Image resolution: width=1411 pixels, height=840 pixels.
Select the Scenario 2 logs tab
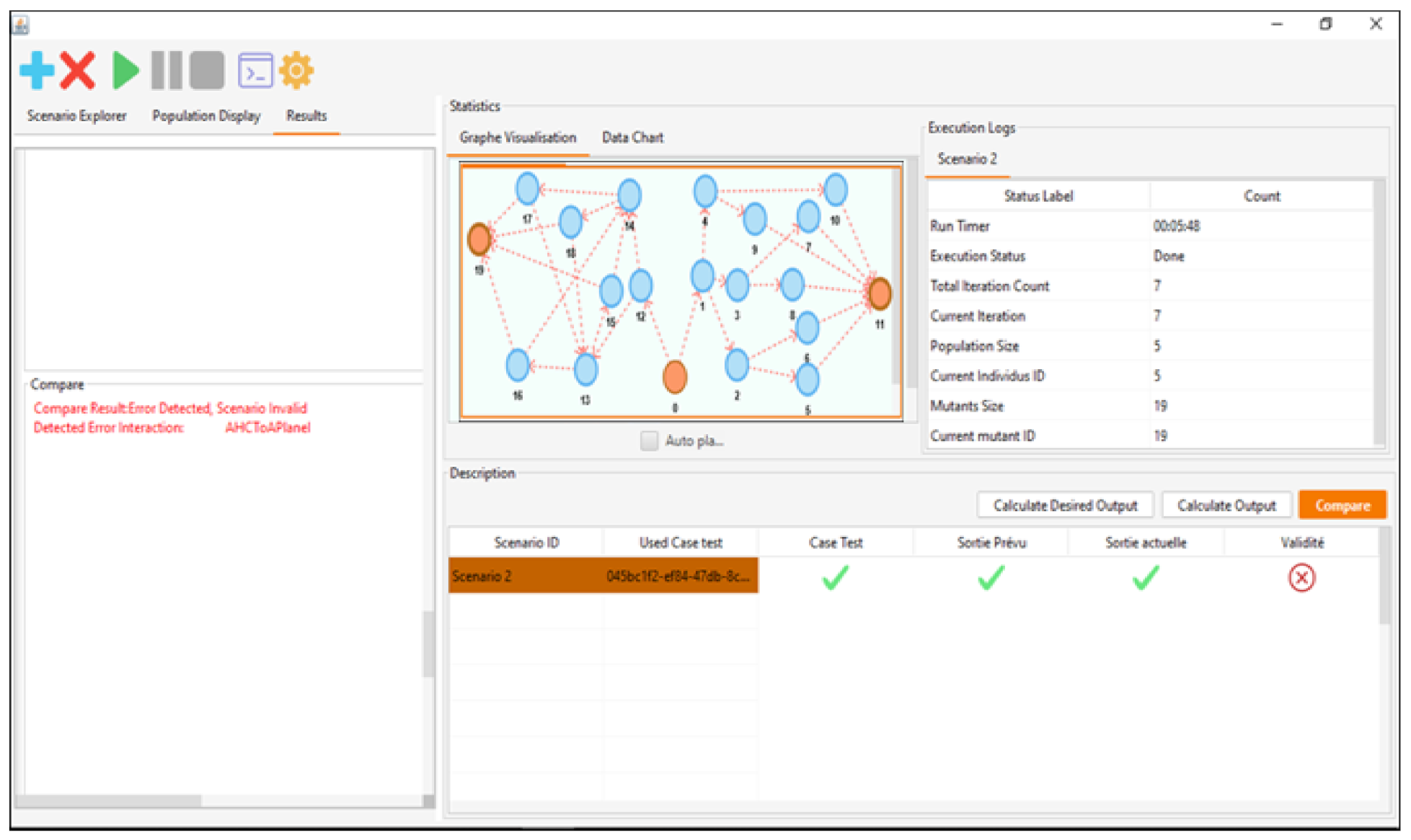point(967,159)
